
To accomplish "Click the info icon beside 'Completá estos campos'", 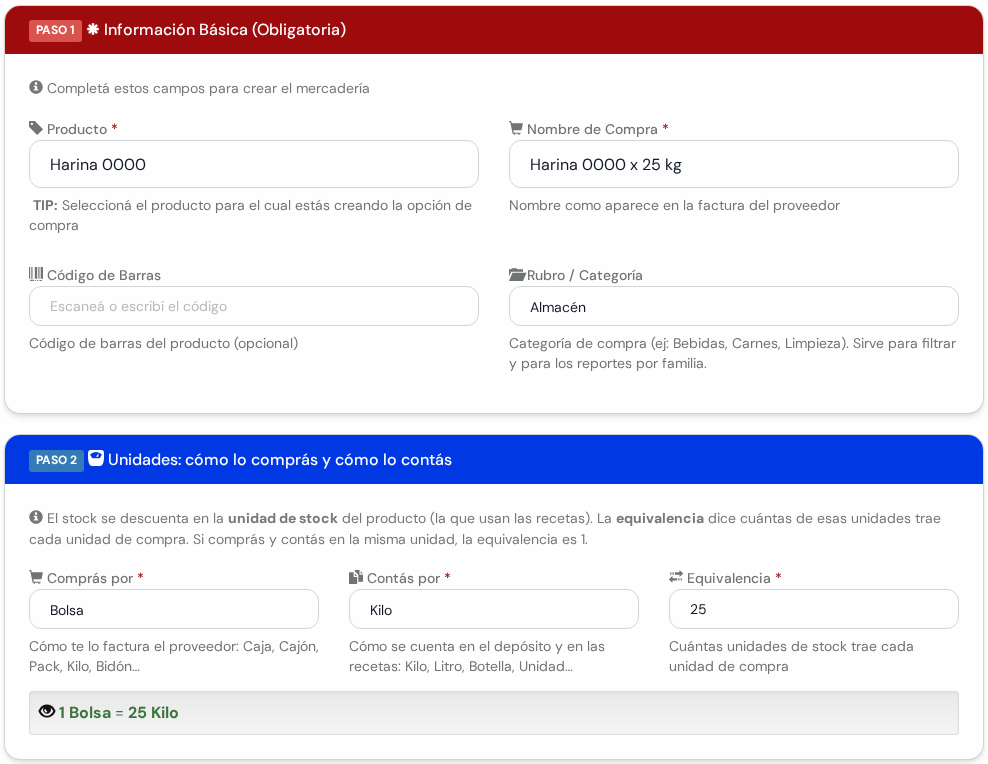I will pyautogui.click(x=36, y=87).
